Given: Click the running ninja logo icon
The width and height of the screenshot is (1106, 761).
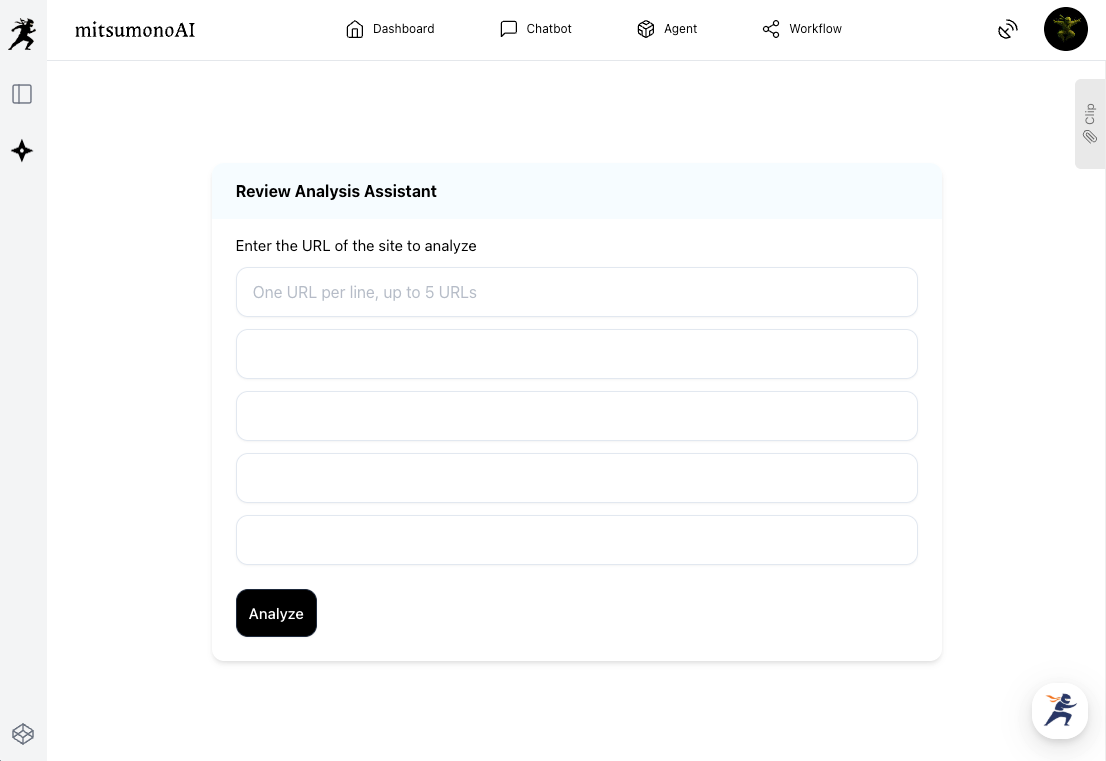Looking at the screenshot, I should [x=22, y=33].
